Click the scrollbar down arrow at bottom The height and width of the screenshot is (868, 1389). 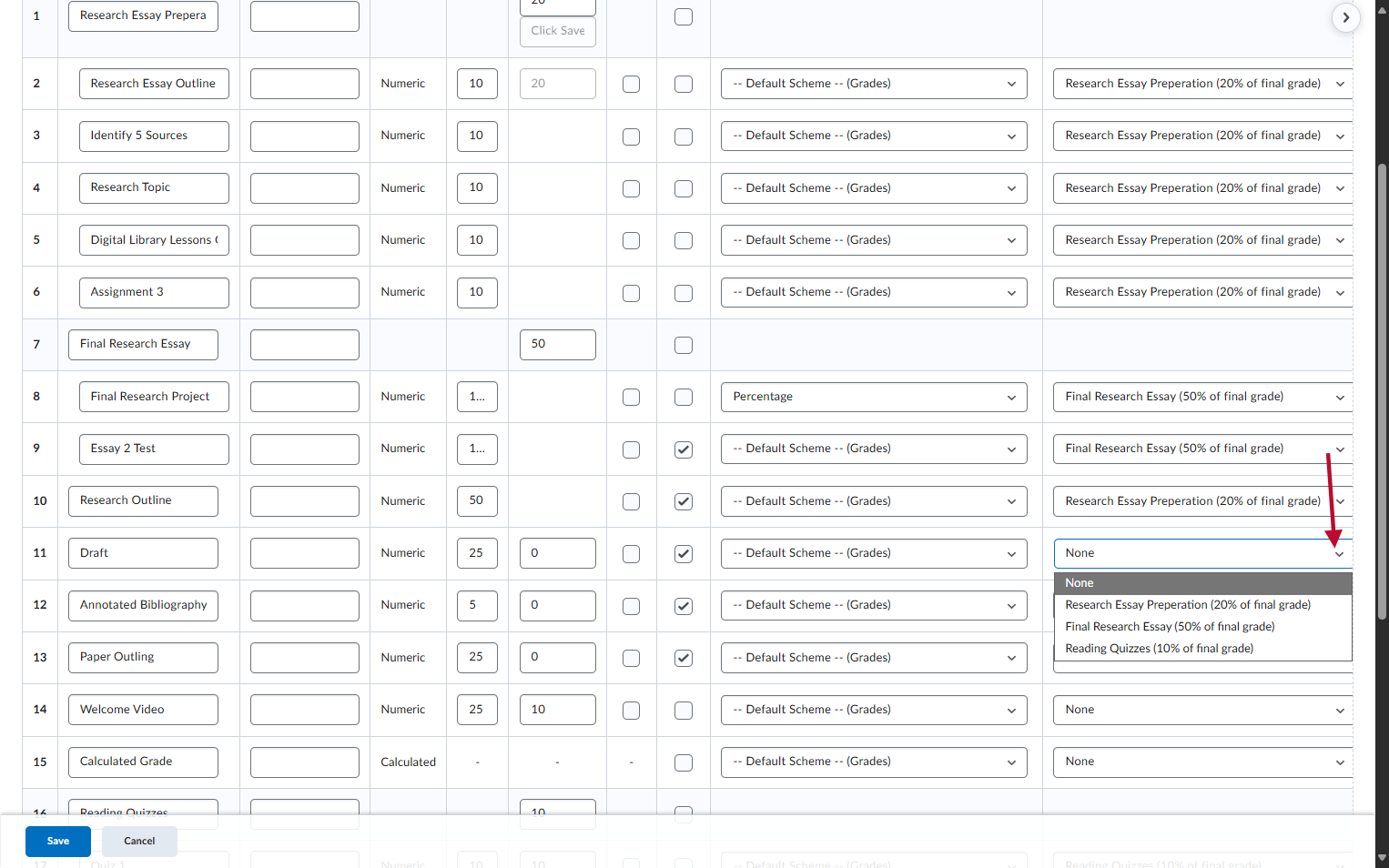click(x=1382, y=857)
